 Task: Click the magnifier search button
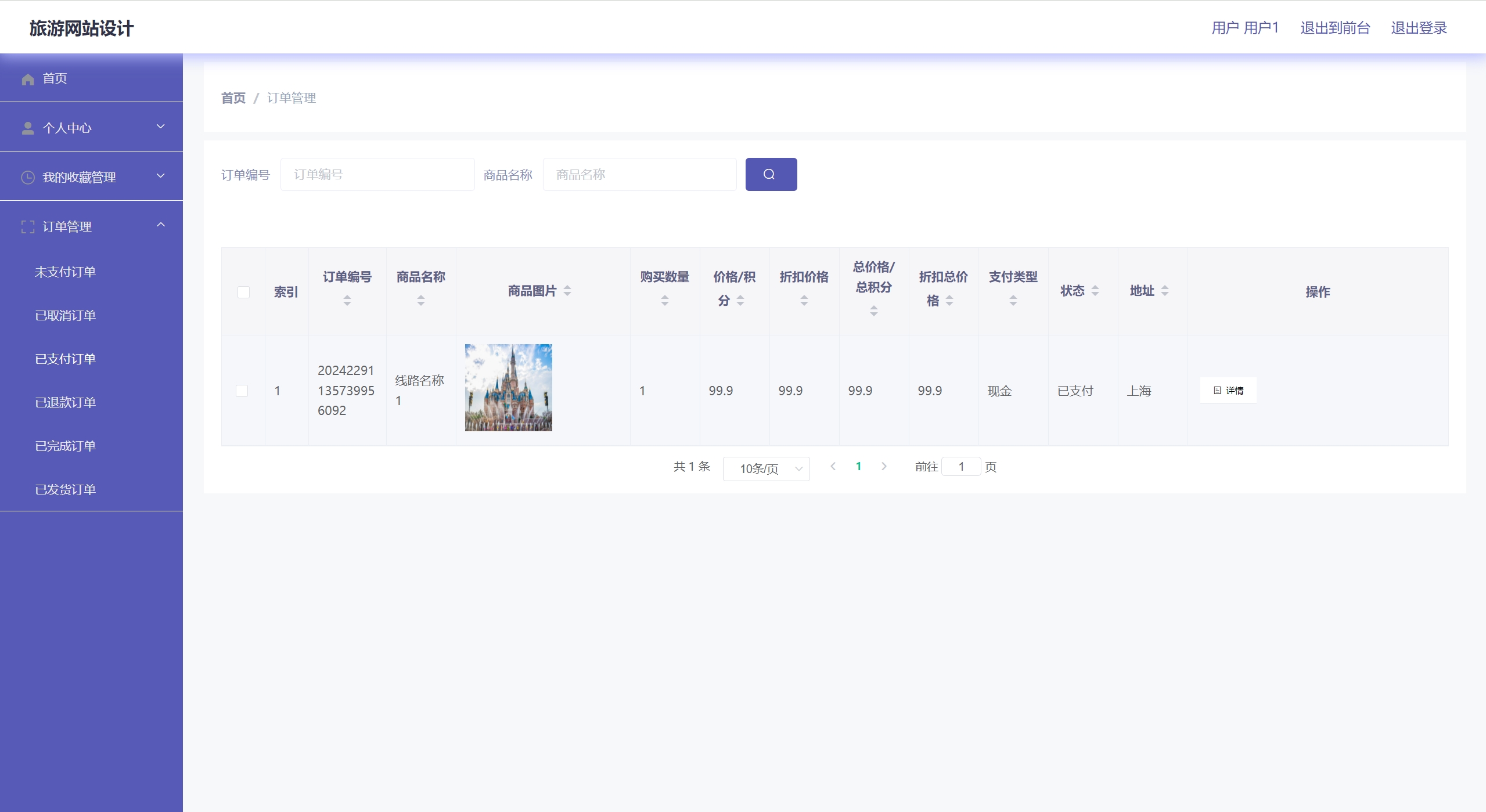pos(771,174)
